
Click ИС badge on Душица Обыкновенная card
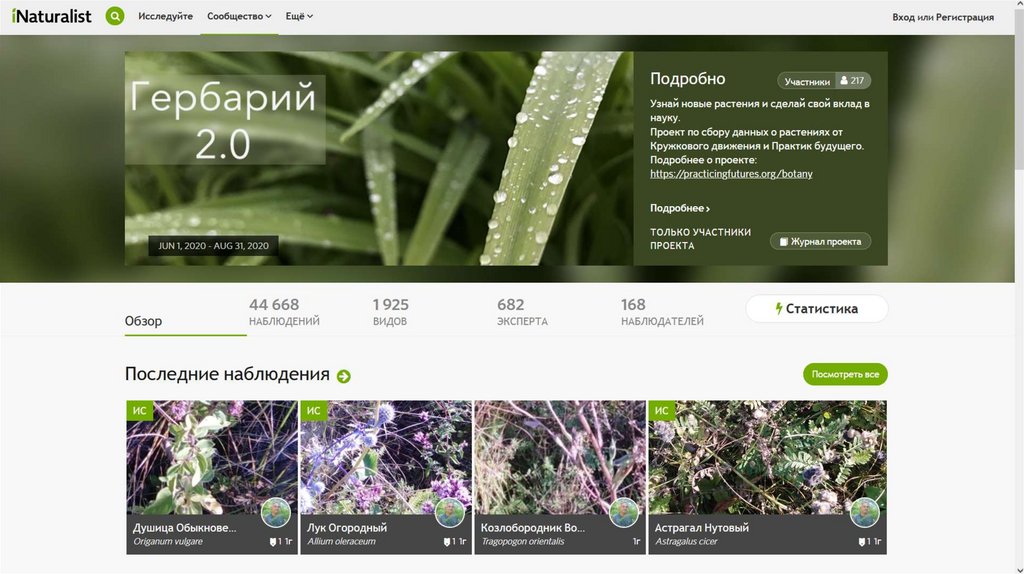coord(140,411)
